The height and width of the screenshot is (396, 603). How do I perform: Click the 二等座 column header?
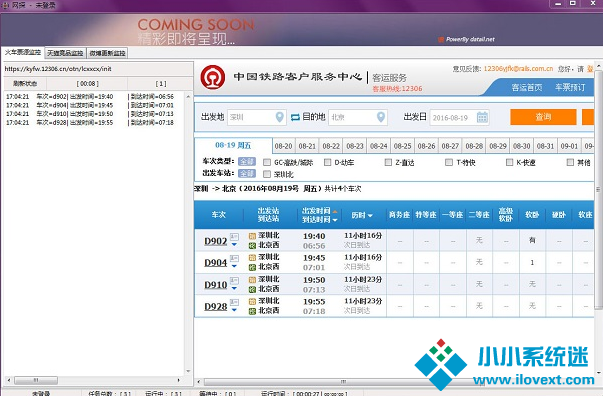point(479,215)
